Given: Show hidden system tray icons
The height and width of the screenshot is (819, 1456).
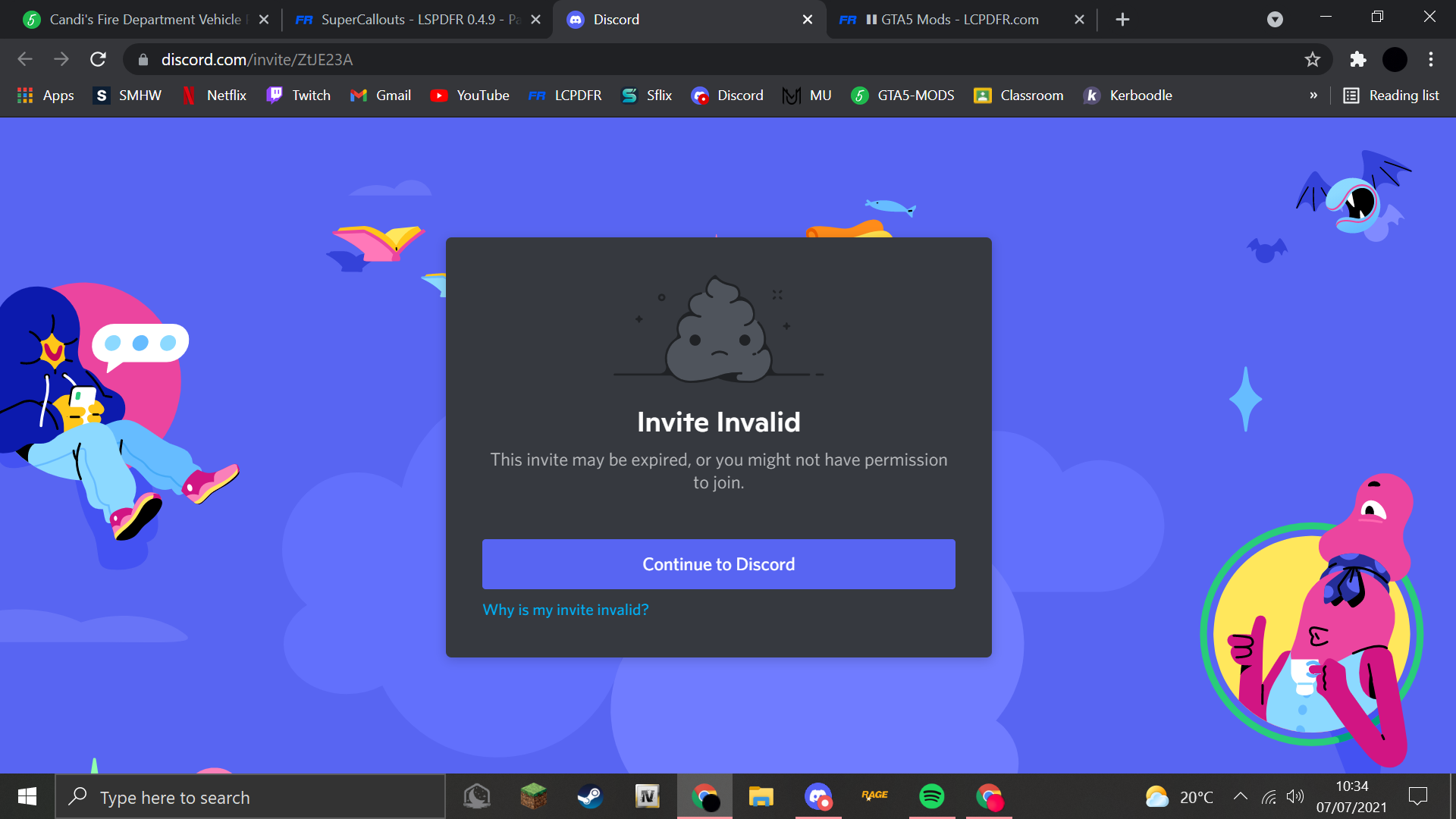Looking at the screenshot, I should pos(1241,796).
